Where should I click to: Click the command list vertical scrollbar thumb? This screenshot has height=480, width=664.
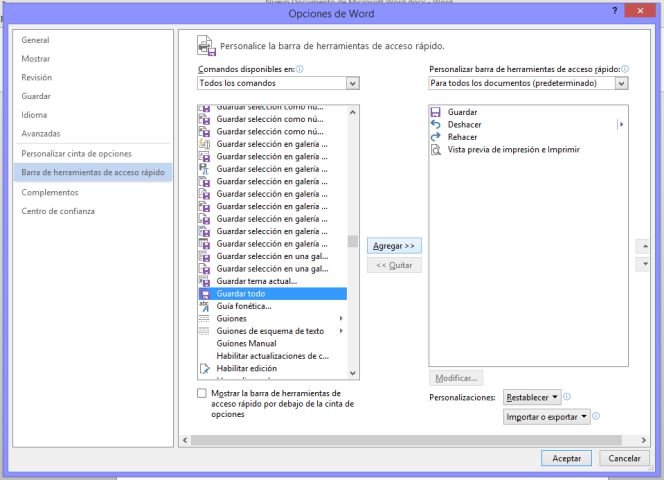click(x=352, y=241)
